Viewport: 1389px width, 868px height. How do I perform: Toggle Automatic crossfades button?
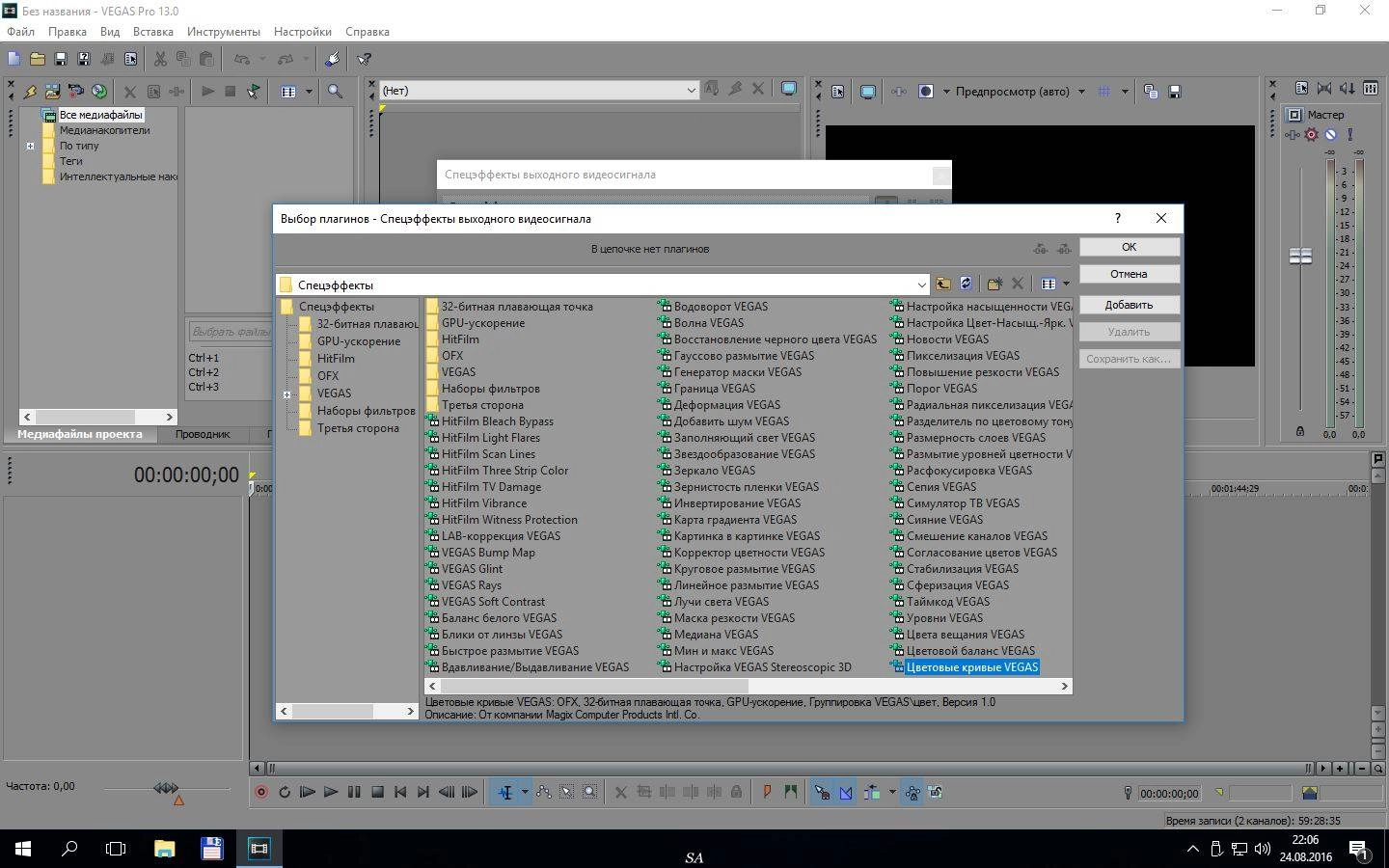point(845,792)
